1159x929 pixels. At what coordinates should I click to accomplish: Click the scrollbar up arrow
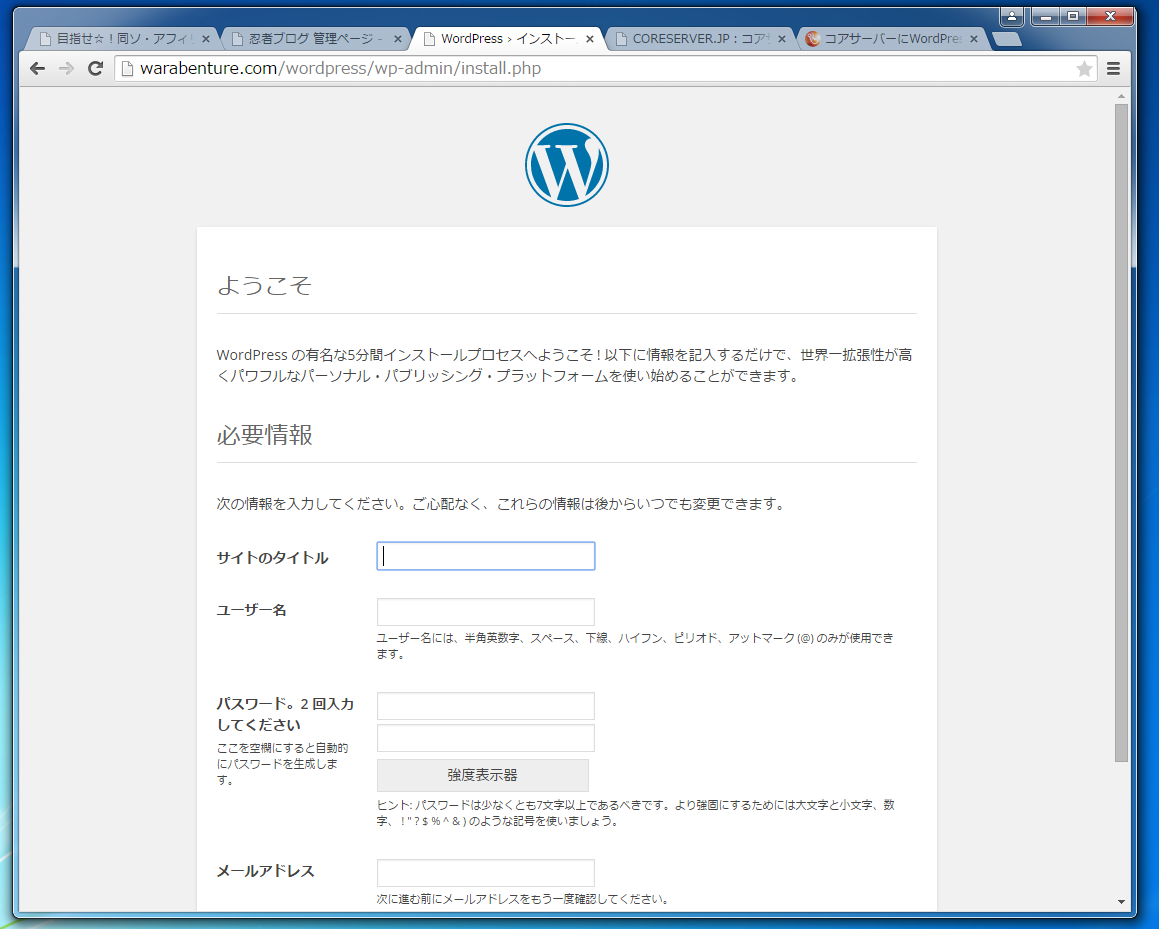coord(1121,96)
